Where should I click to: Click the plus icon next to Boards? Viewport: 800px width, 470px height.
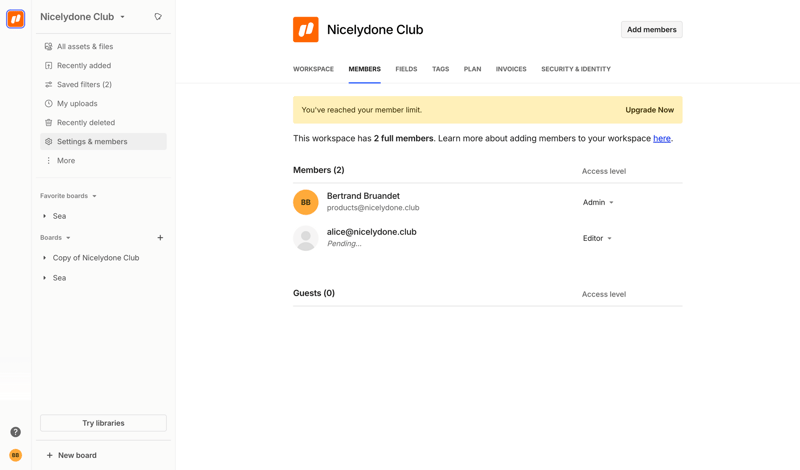(160, 238)
